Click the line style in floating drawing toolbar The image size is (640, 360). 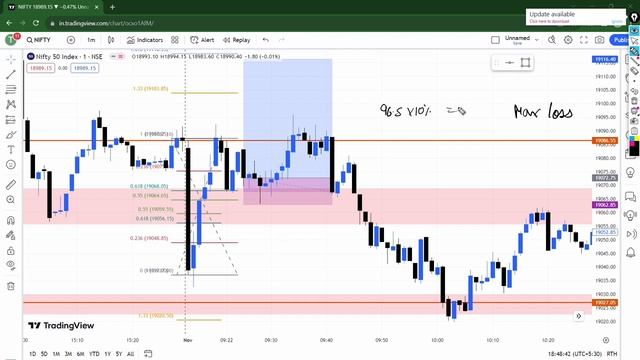pyautogui.click(x=510, y=63)
